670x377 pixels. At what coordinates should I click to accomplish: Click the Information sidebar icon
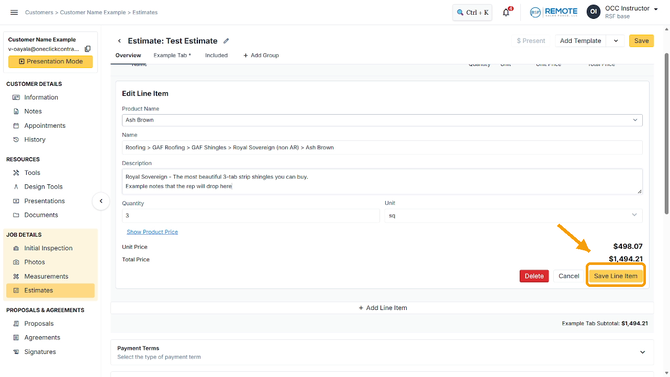tap(16, 97)
